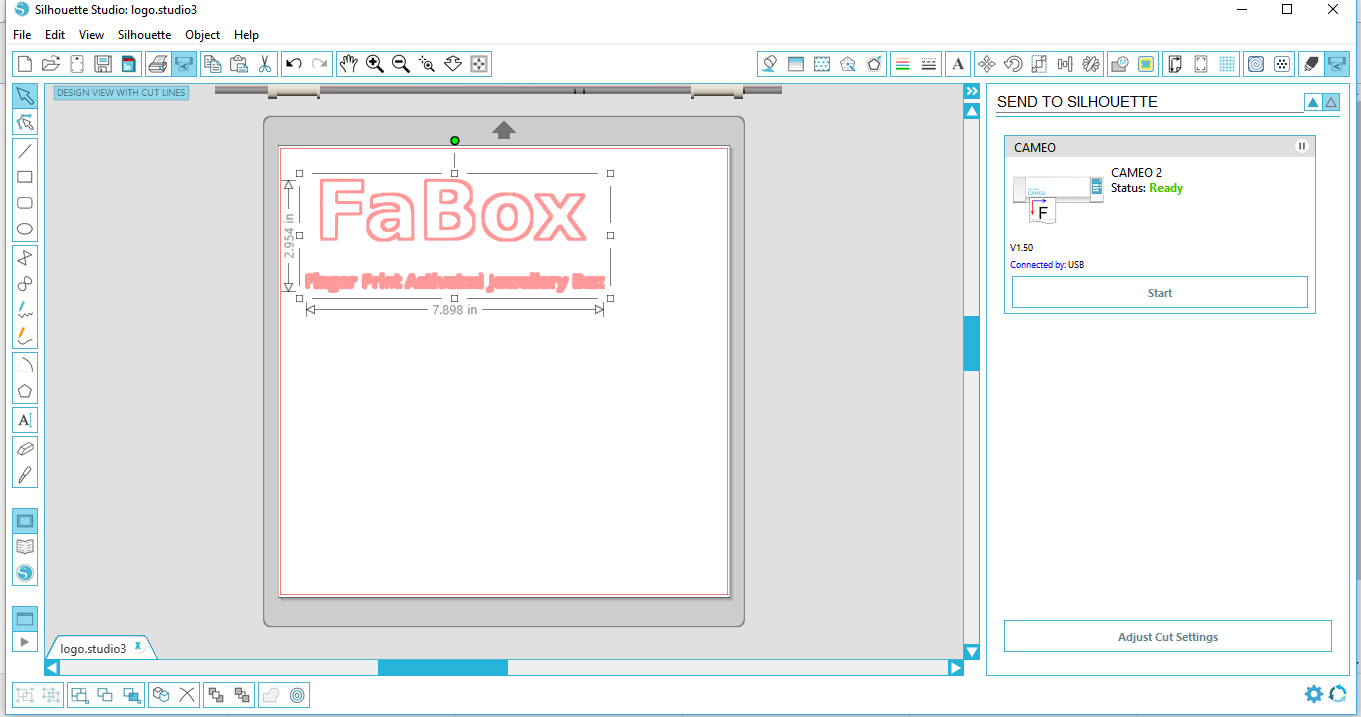Open the Object menu
1361x717 pixels.
[x=203, y=35]
